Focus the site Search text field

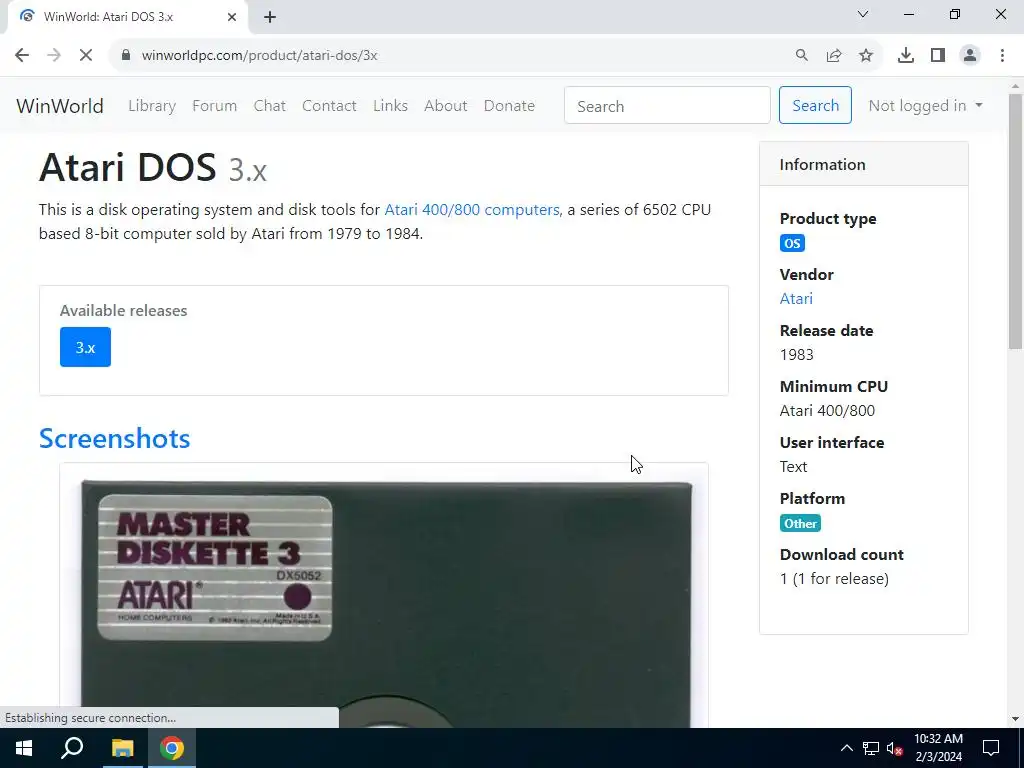(x=667, y=105)
